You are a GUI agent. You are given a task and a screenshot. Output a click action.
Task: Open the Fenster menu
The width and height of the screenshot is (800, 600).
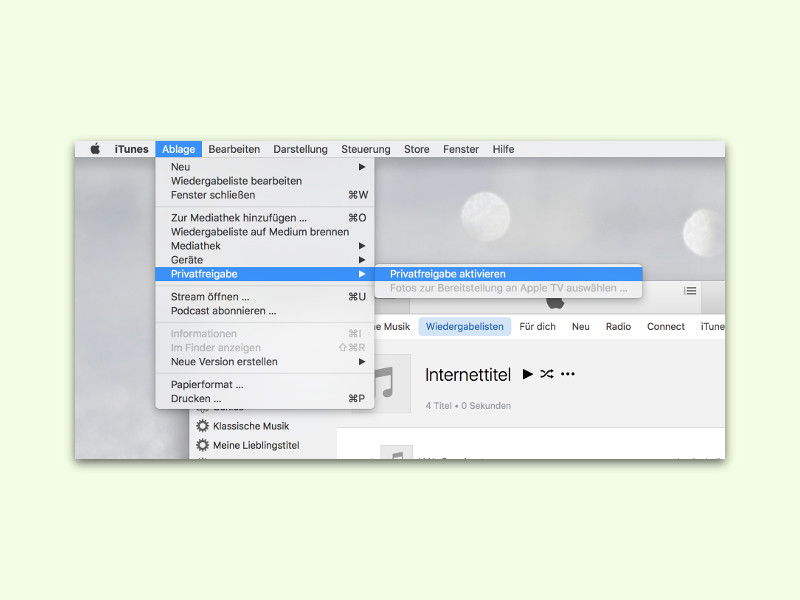461,149
